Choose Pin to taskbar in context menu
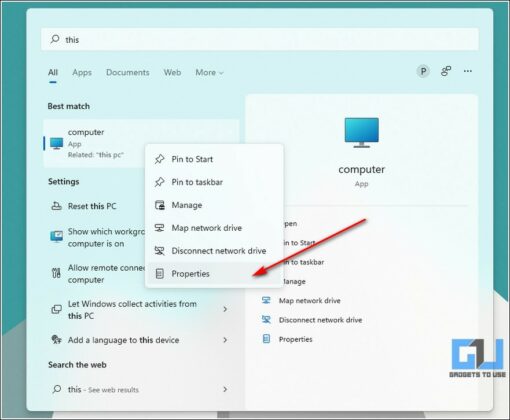 coord(214,182)
